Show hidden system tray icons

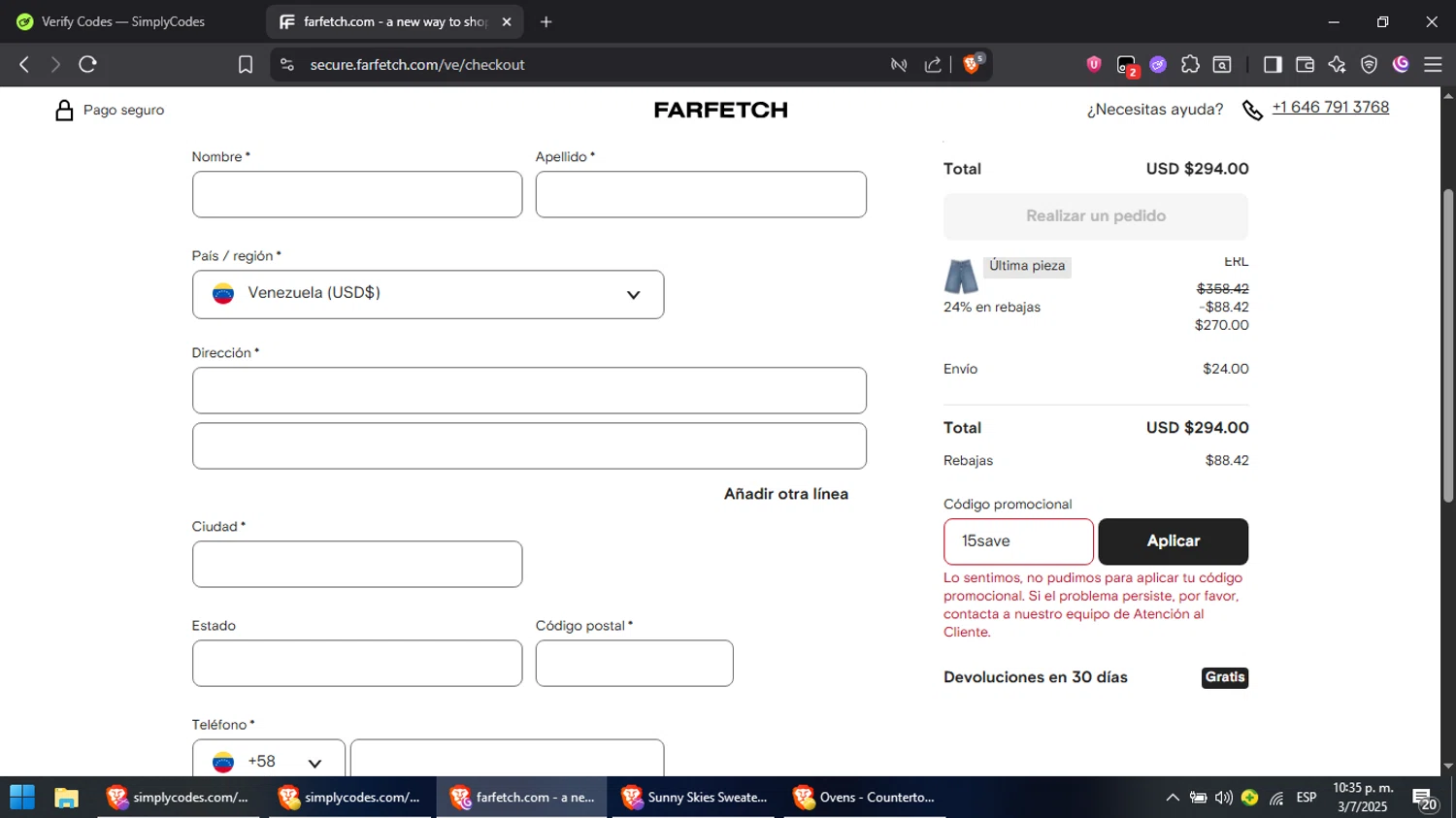(1173, 798)
